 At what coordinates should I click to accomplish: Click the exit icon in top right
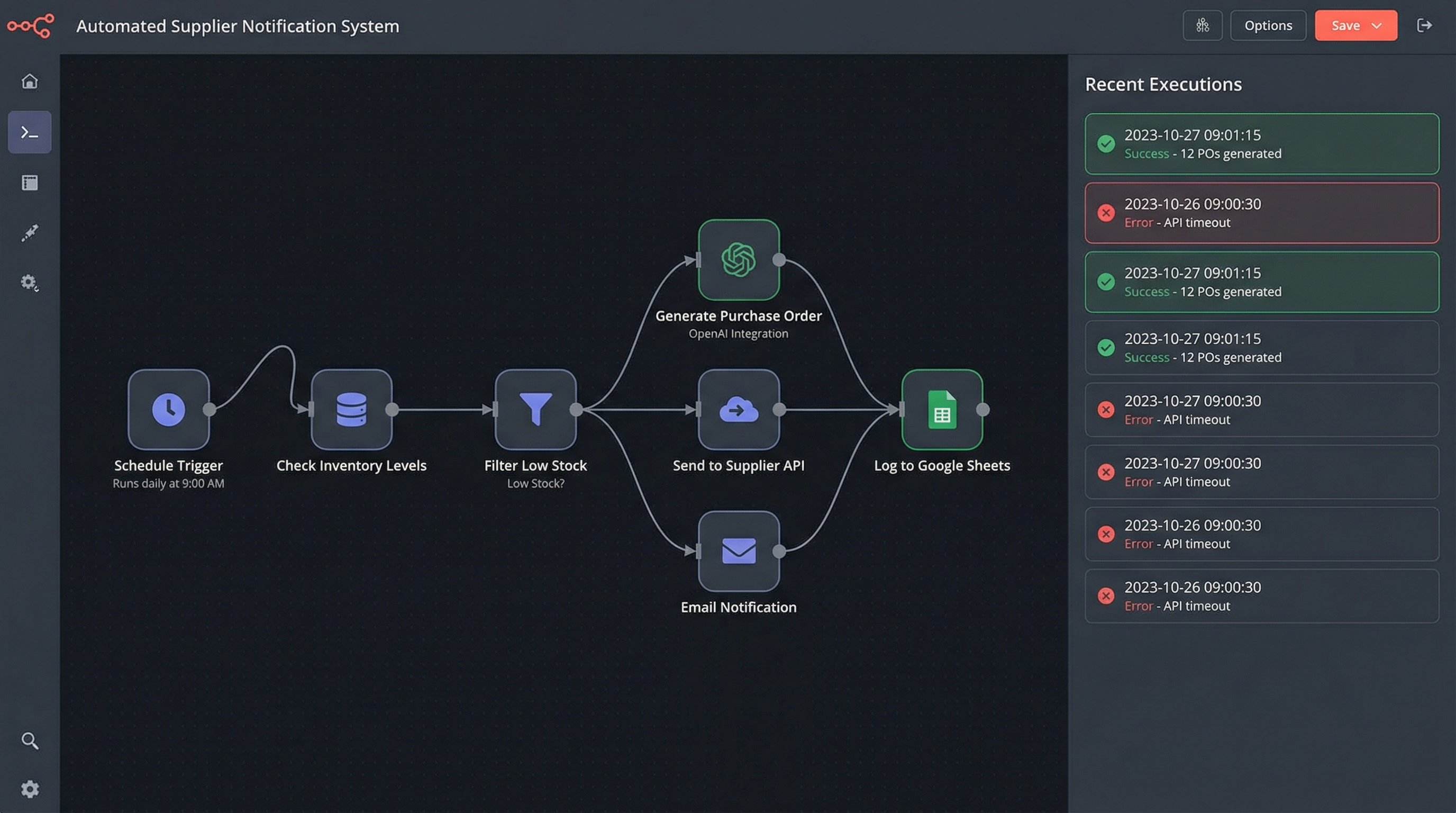click(x=1424, y=25)
